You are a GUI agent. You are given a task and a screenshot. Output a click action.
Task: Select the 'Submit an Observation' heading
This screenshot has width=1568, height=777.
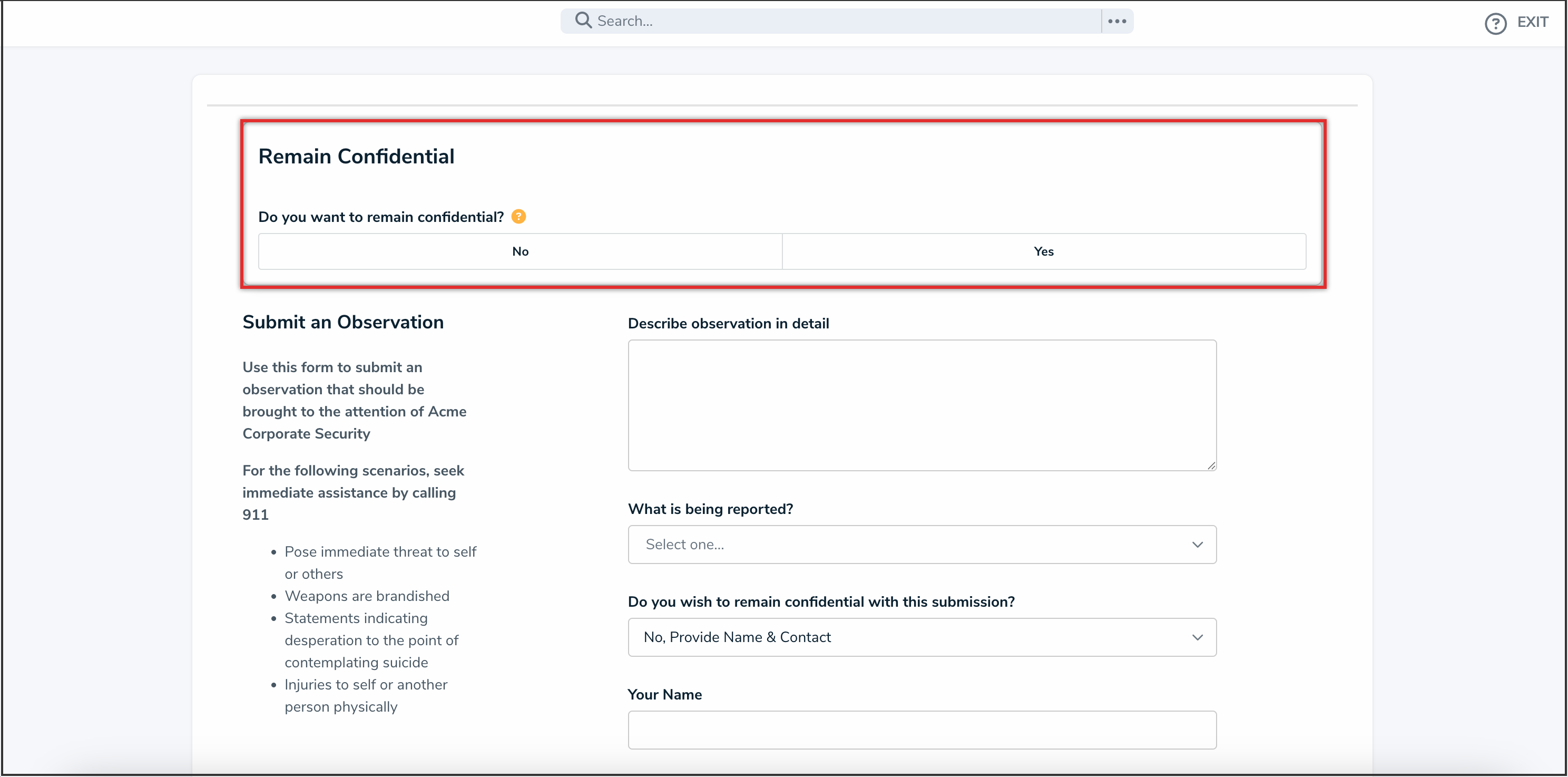pyautogui.click(x=342, y=322)
